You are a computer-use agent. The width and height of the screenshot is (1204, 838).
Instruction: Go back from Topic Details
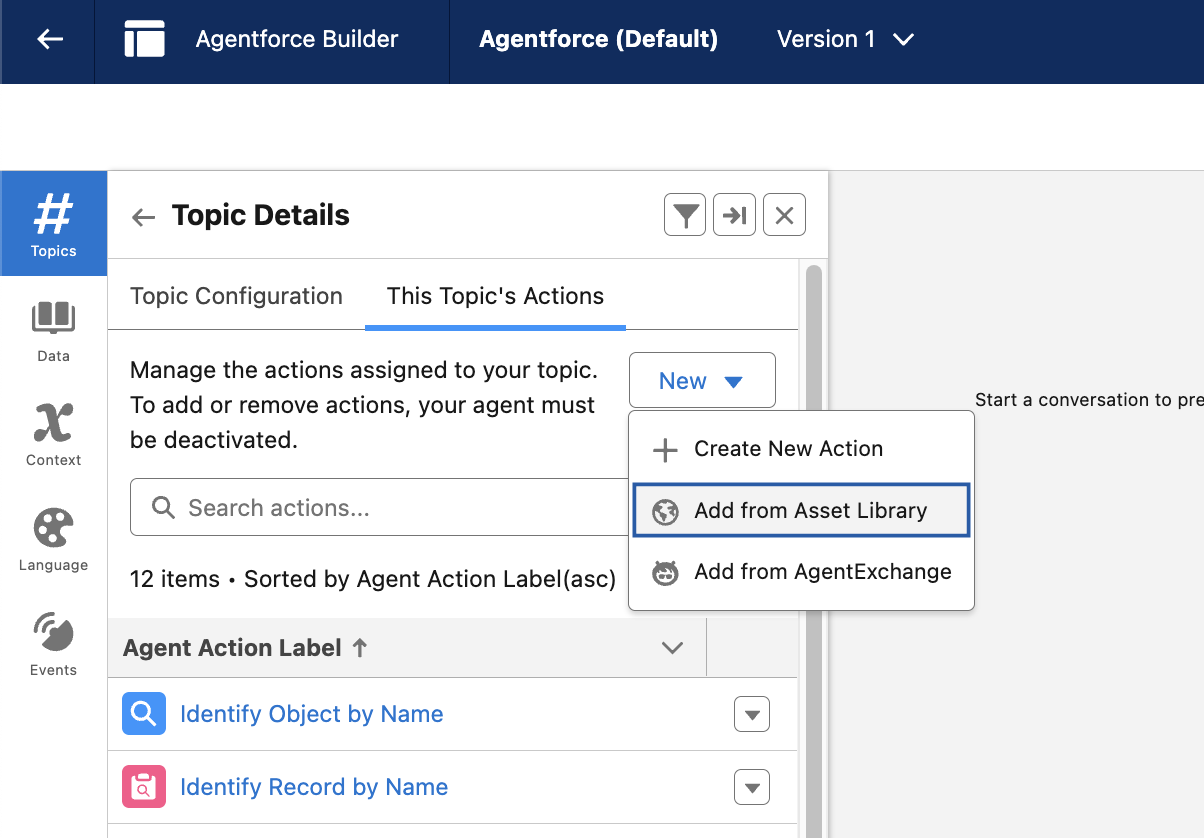(144, 217)
